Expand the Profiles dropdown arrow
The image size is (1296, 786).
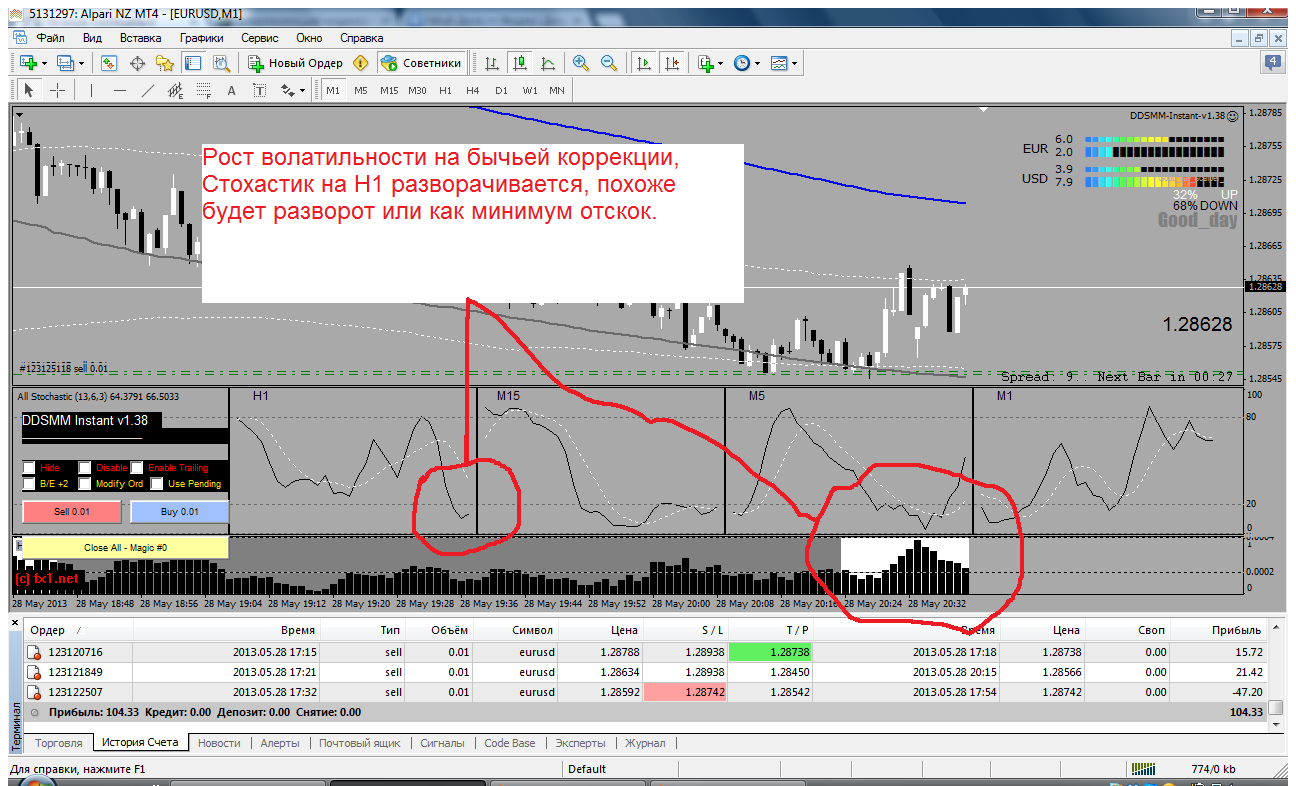[x=83, y=64]
